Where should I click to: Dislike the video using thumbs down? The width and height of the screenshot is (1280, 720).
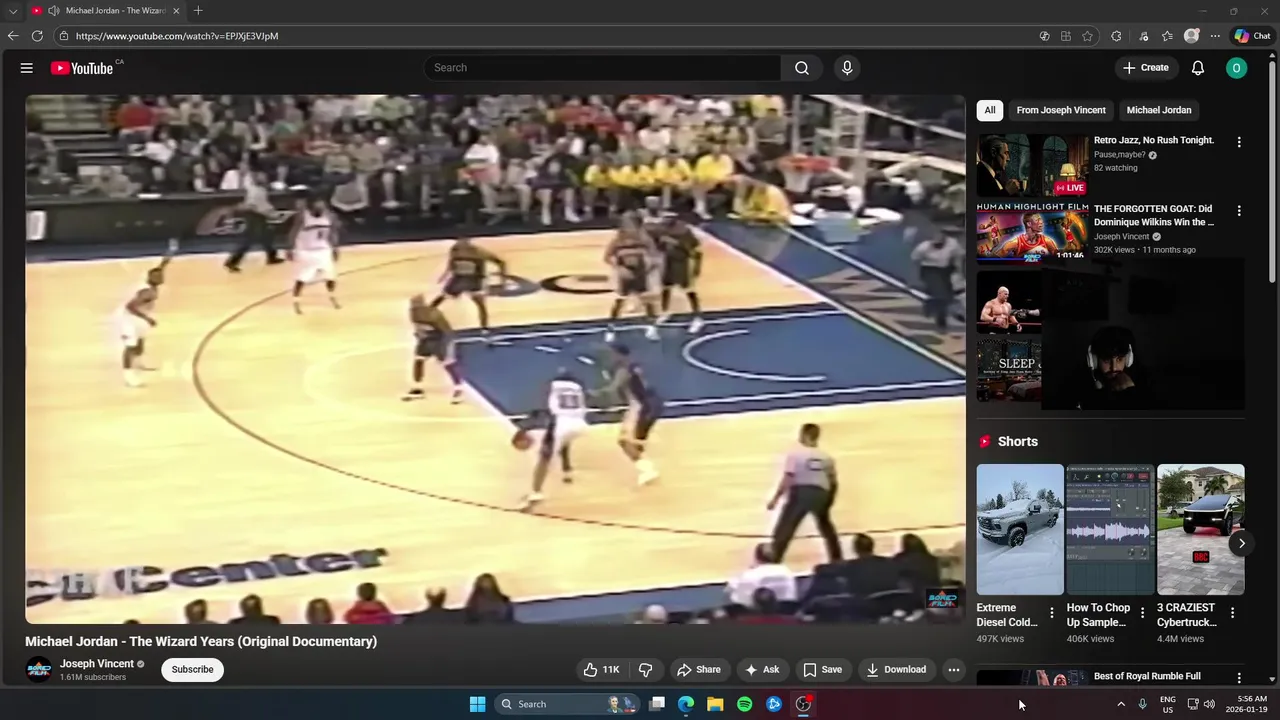click(646, 669)
